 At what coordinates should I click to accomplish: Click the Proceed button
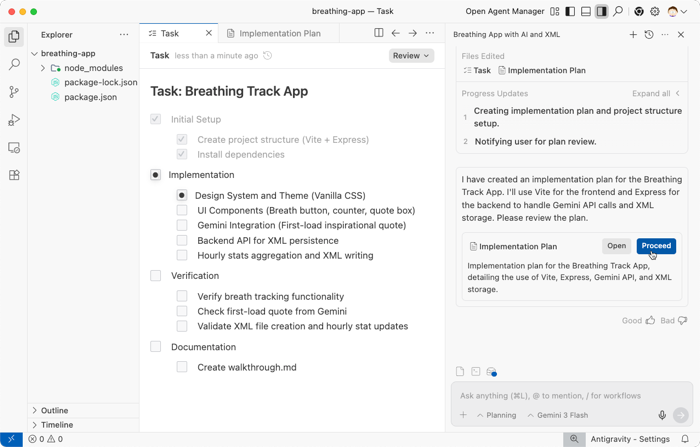(x=656, y=246)
